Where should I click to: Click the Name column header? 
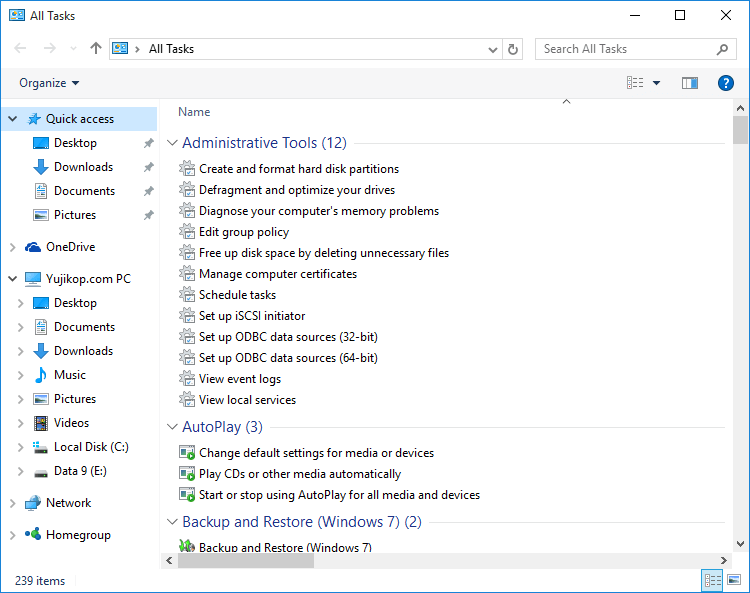pos(194,112)
